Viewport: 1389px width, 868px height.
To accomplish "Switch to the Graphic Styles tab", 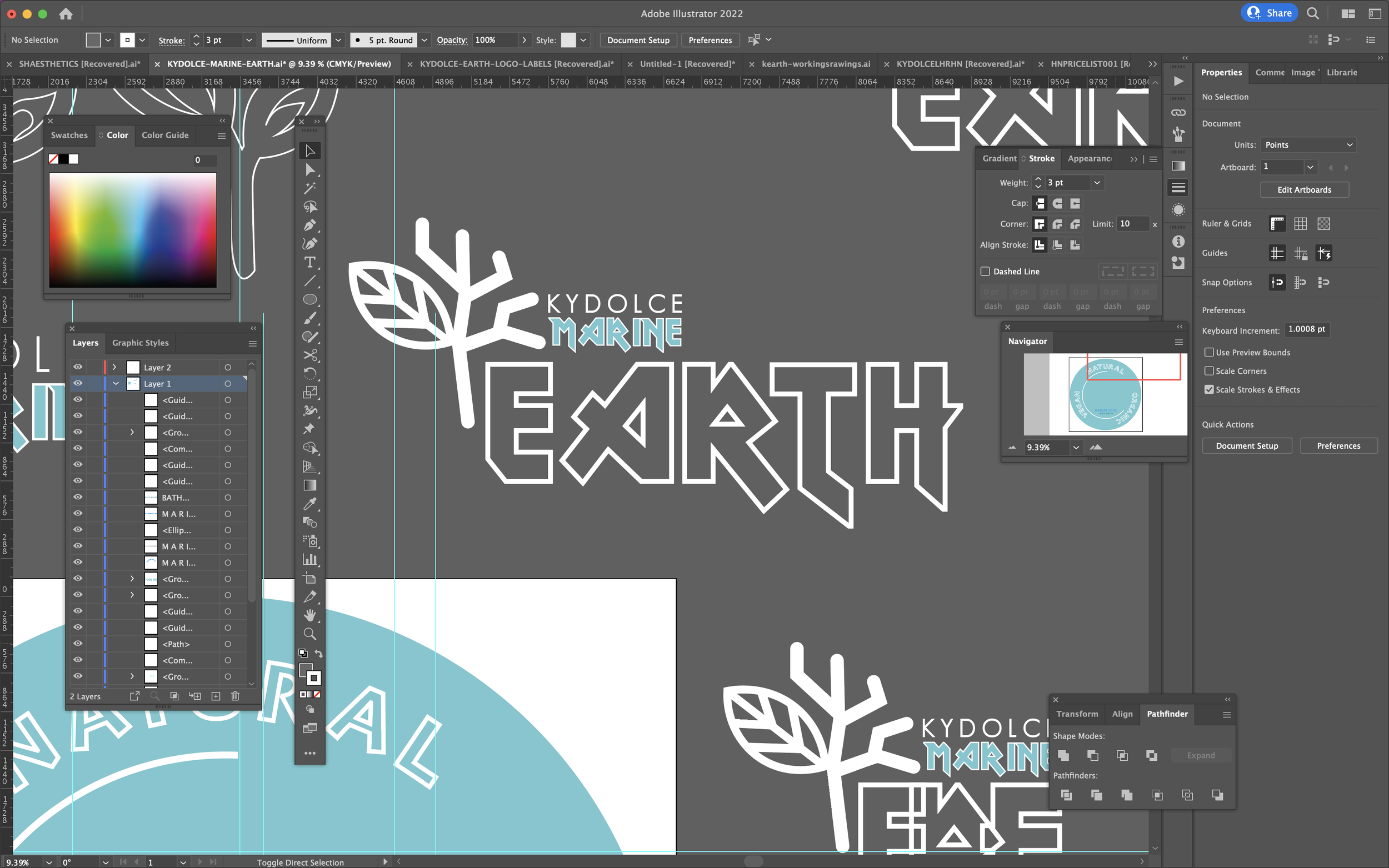I will [141, 343].
